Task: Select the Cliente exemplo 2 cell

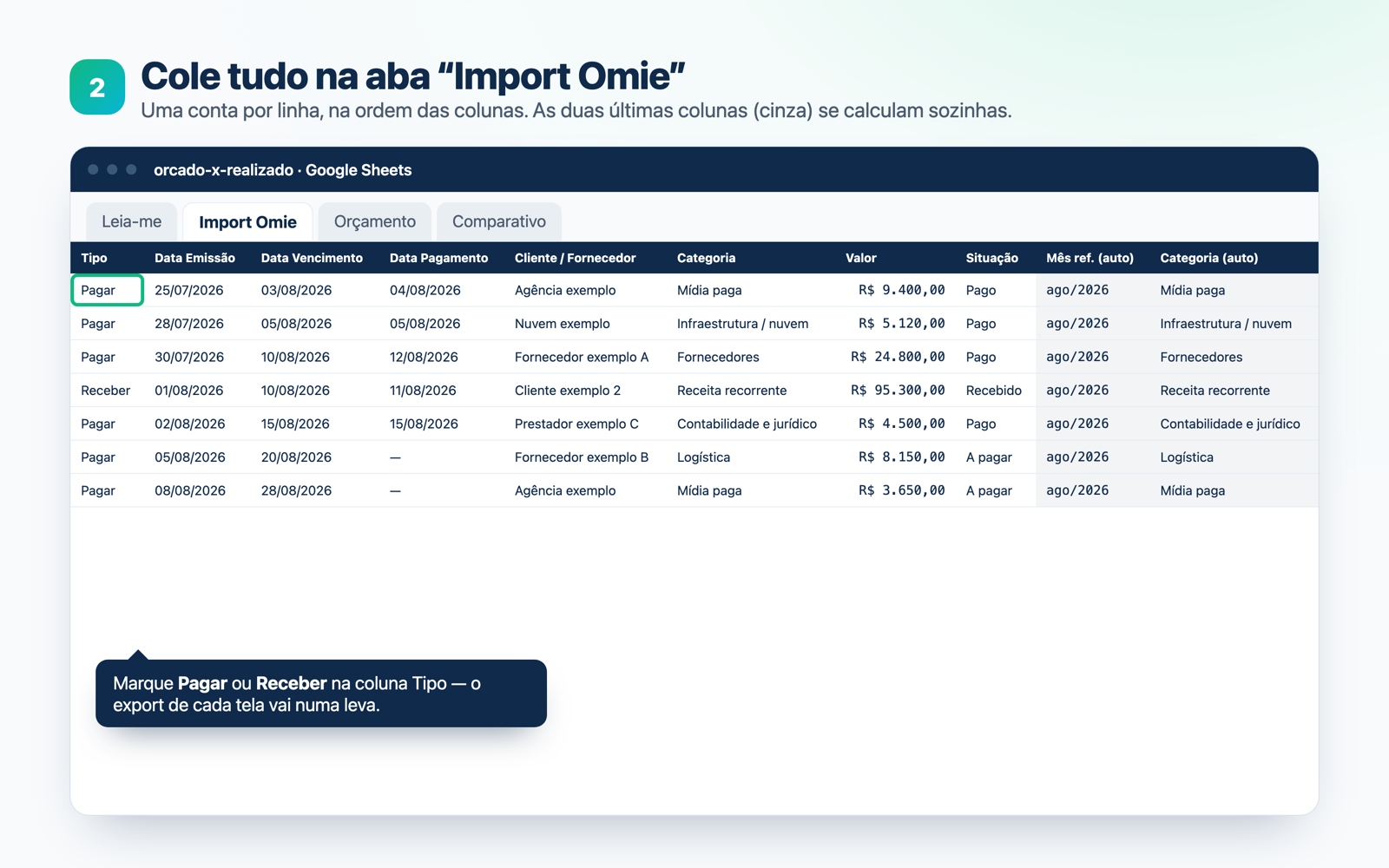Action: [568, 391]
